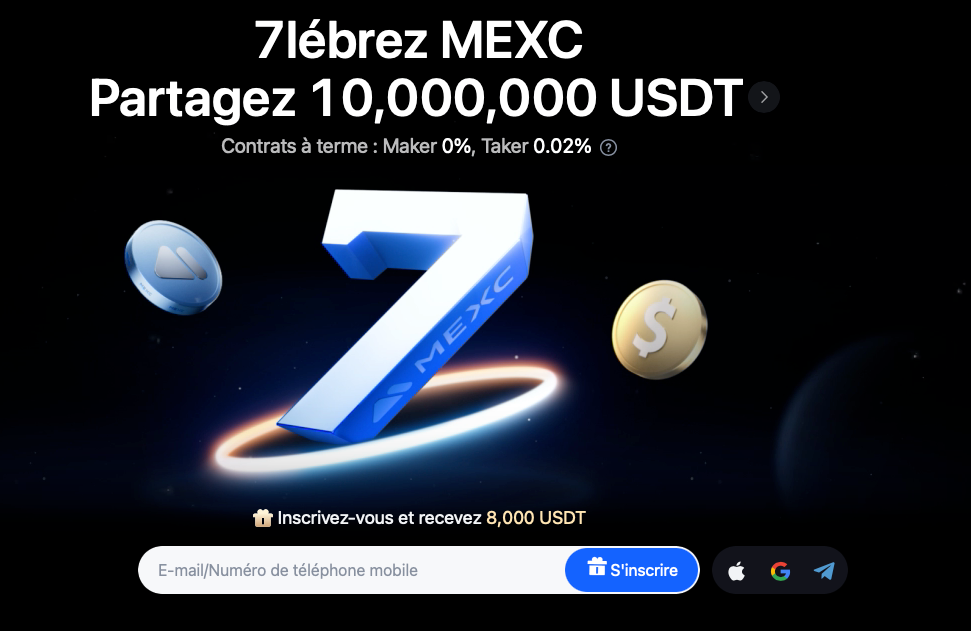Choose the Telegram paper-plane sign-up icon
971x631 pixels.
pyautogui.click(x=824, y=570)
